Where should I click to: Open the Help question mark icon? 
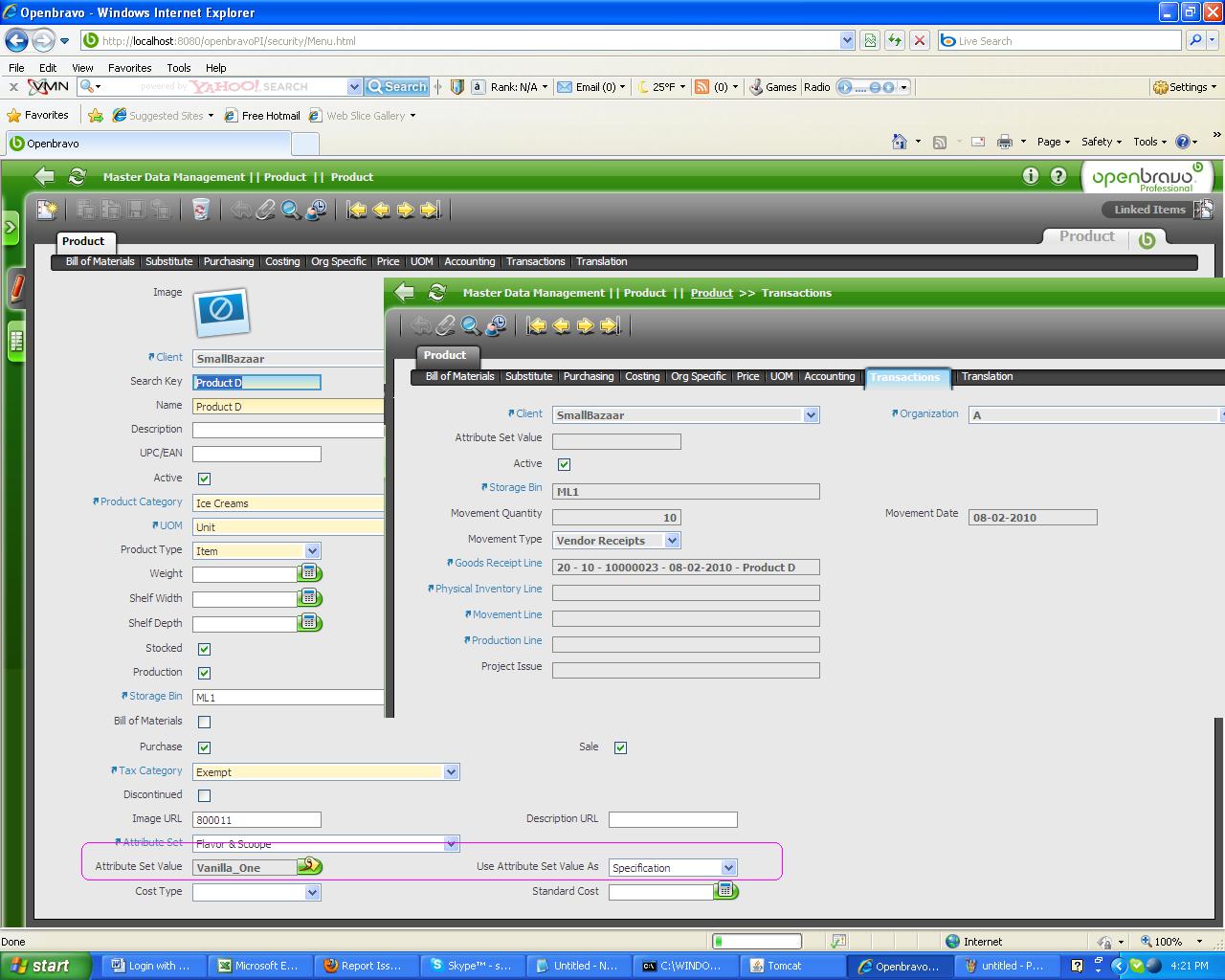pyautogui.click(x=1058, y=175)
